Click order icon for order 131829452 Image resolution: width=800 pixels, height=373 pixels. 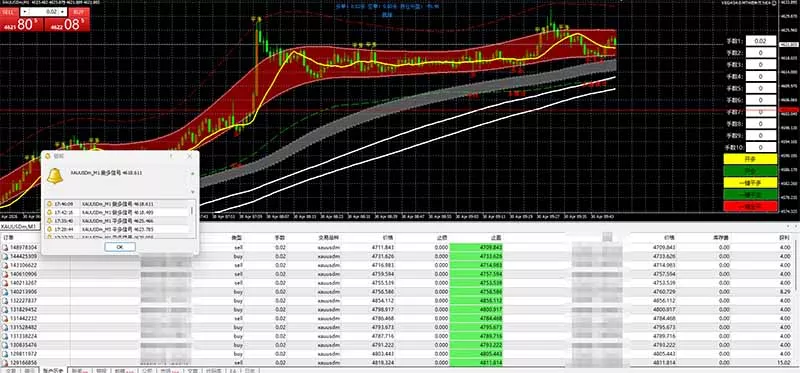5,309
